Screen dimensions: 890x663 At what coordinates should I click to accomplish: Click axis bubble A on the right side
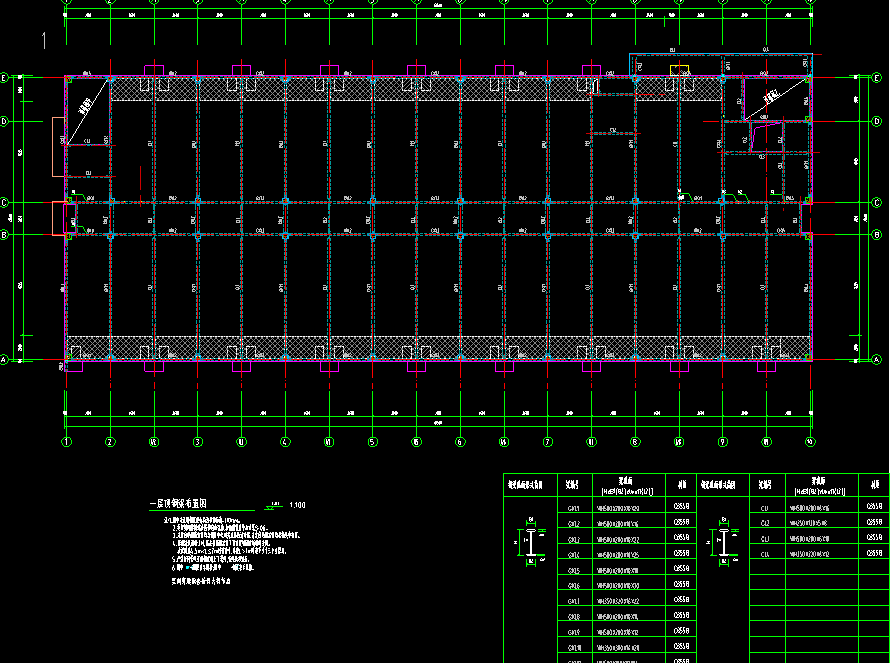876,359
